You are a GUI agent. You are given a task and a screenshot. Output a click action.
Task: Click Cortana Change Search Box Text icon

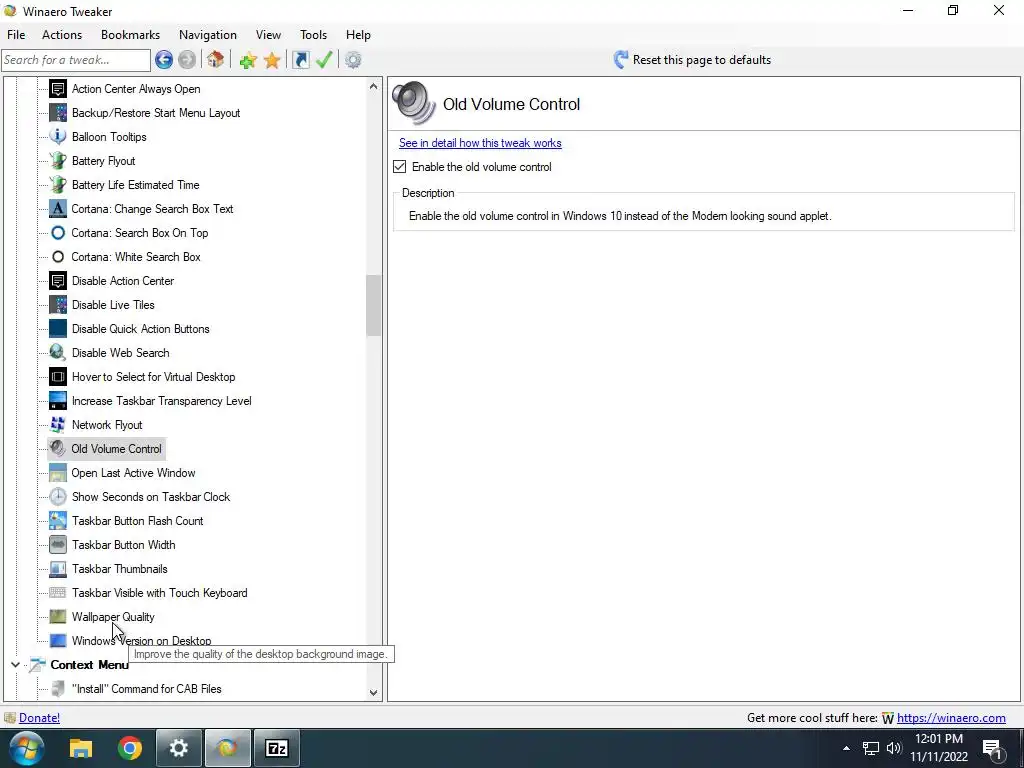click(x=57, y=208)
